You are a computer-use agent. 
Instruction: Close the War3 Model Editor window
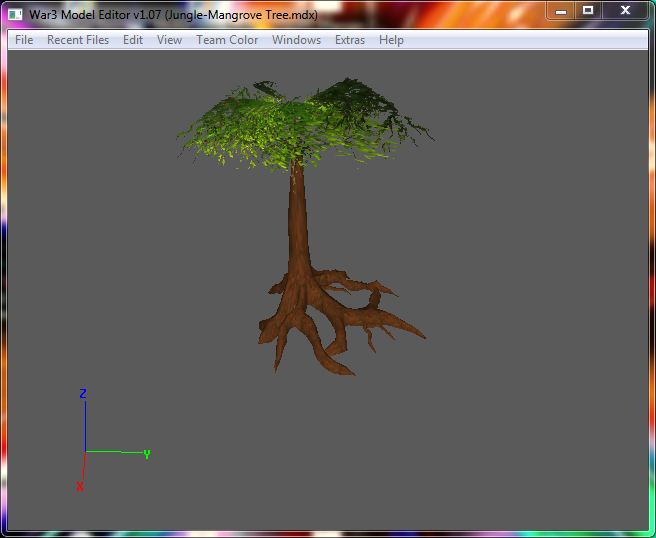(x=625, y=11)
